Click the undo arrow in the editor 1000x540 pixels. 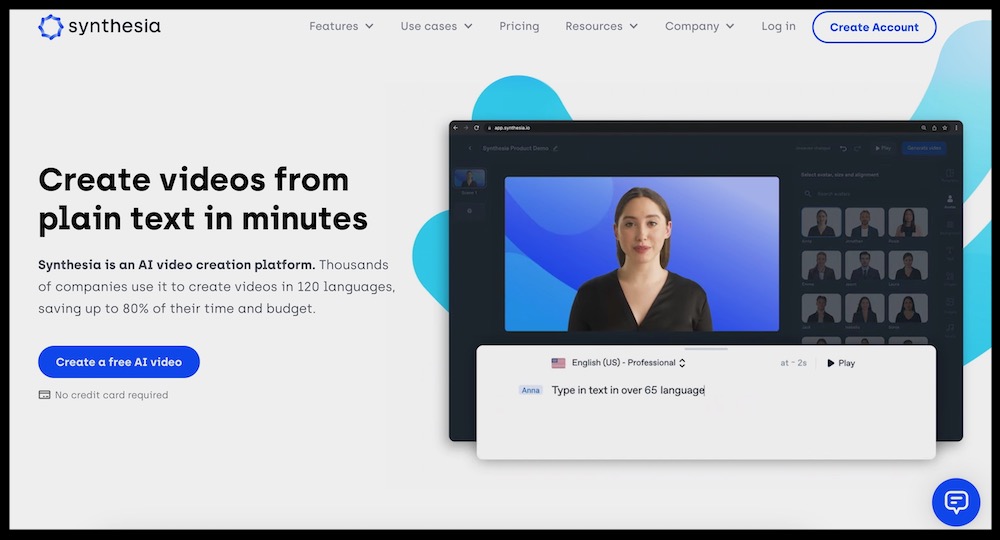tap(844, 149)
